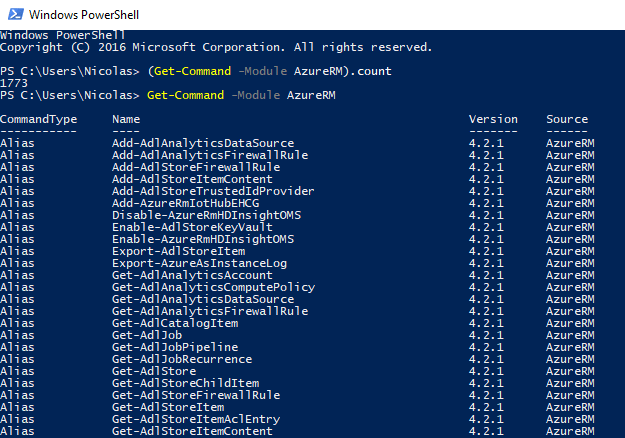
Task: Click Get-AdlAnalyticsAccount entry
Action: click(192, 275)
